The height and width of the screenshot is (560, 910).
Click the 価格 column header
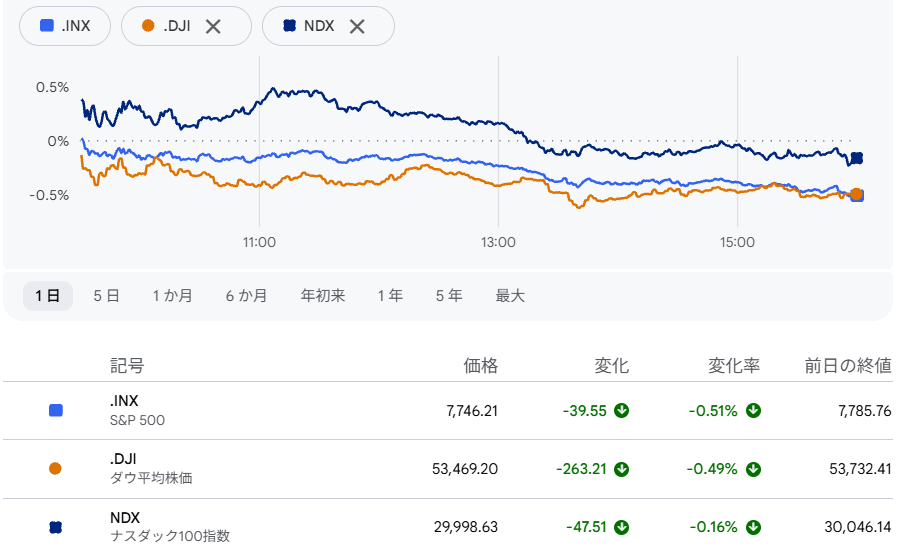(481, 366)
